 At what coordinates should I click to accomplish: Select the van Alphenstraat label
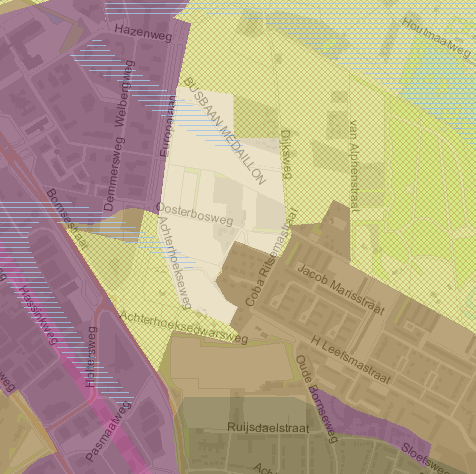(354, 166)
